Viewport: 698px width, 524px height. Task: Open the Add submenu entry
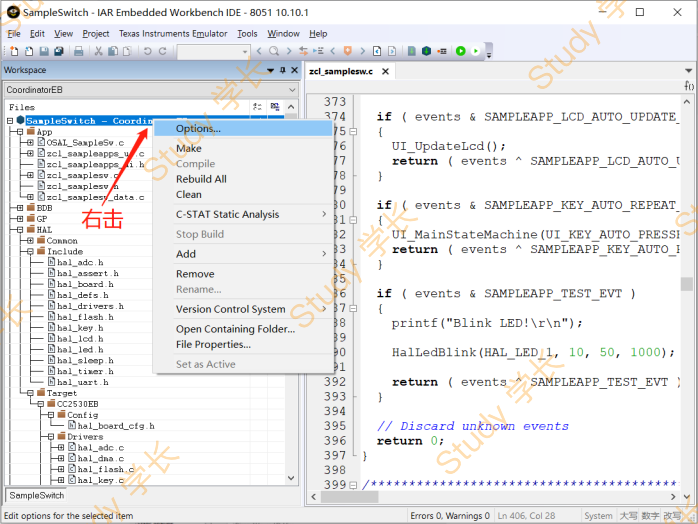click(x=243, y=254)
